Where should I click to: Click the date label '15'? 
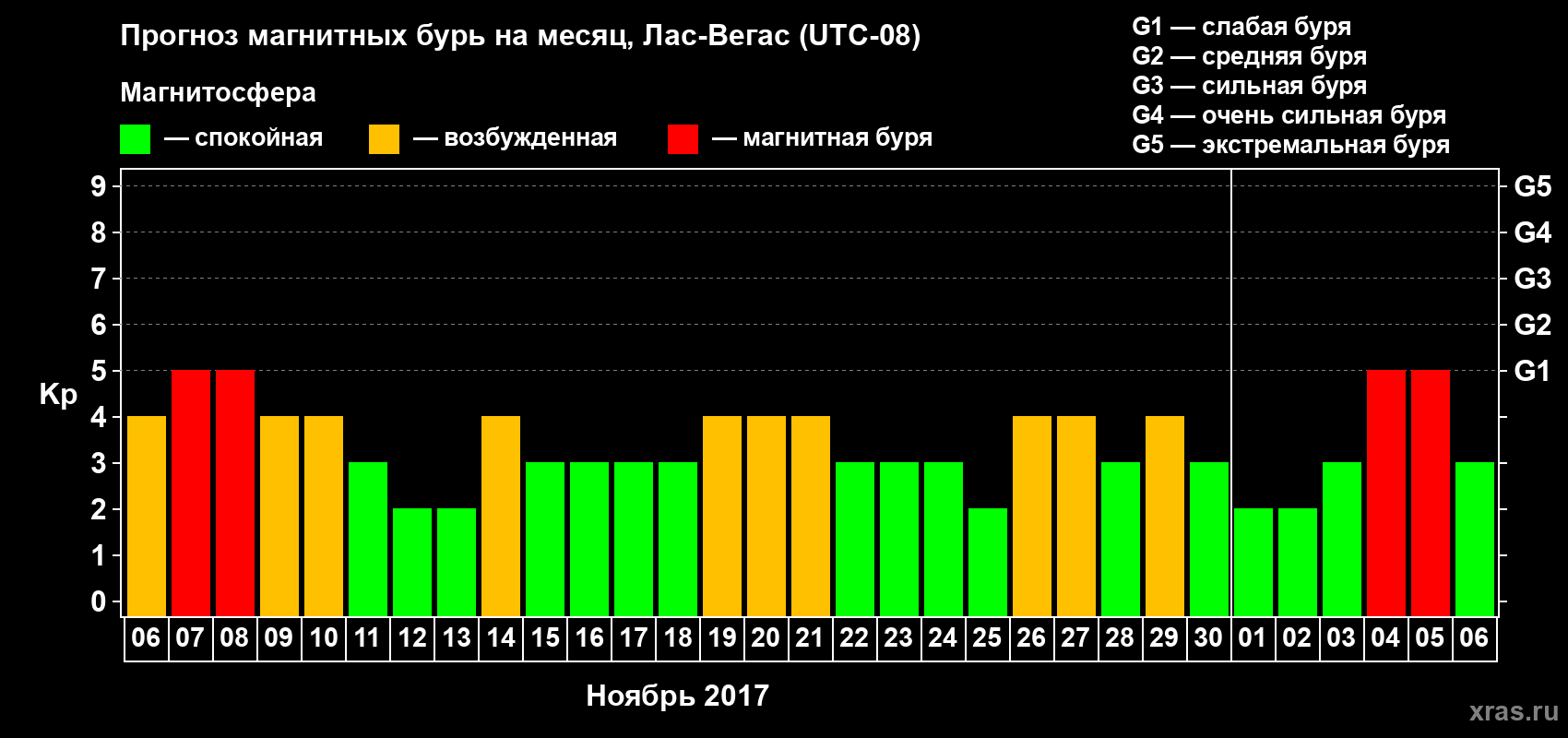(545, 638)
